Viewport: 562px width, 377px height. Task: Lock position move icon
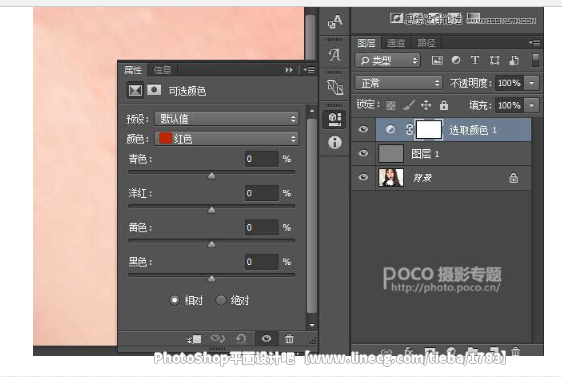[x=426, y=105]
